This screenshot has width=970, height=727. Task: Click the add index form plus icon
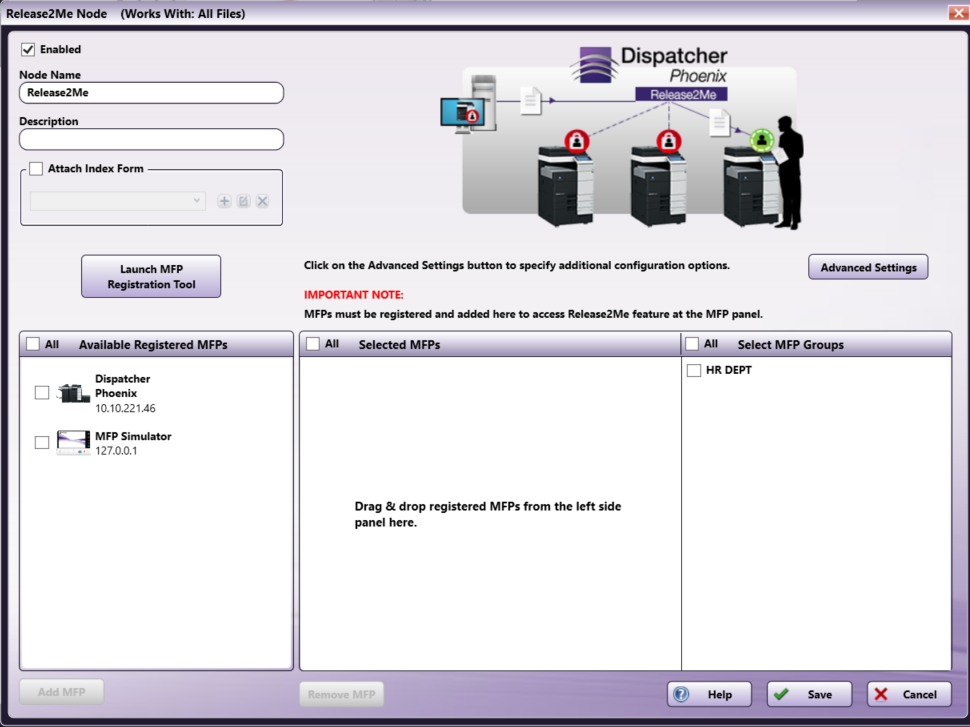click(x=224, y=201)
